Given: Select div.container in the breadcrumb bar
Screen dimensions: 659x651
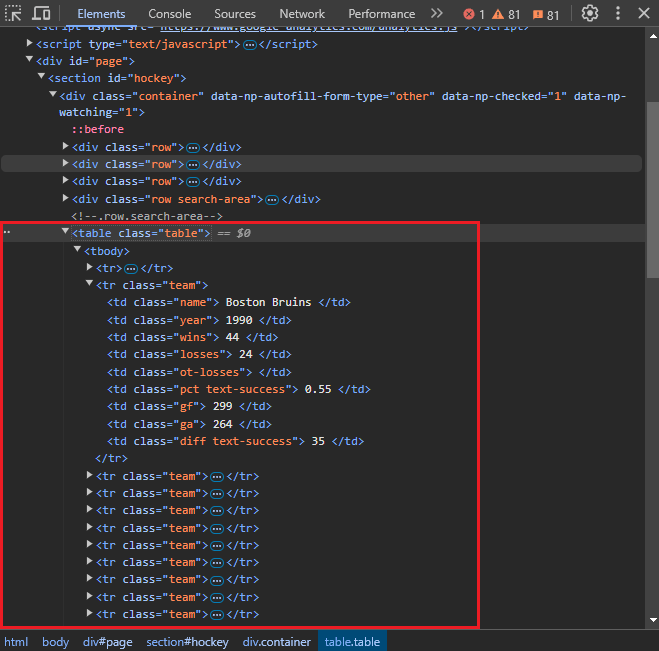Looking at the screenshot, I should click(x=276, y=642).
